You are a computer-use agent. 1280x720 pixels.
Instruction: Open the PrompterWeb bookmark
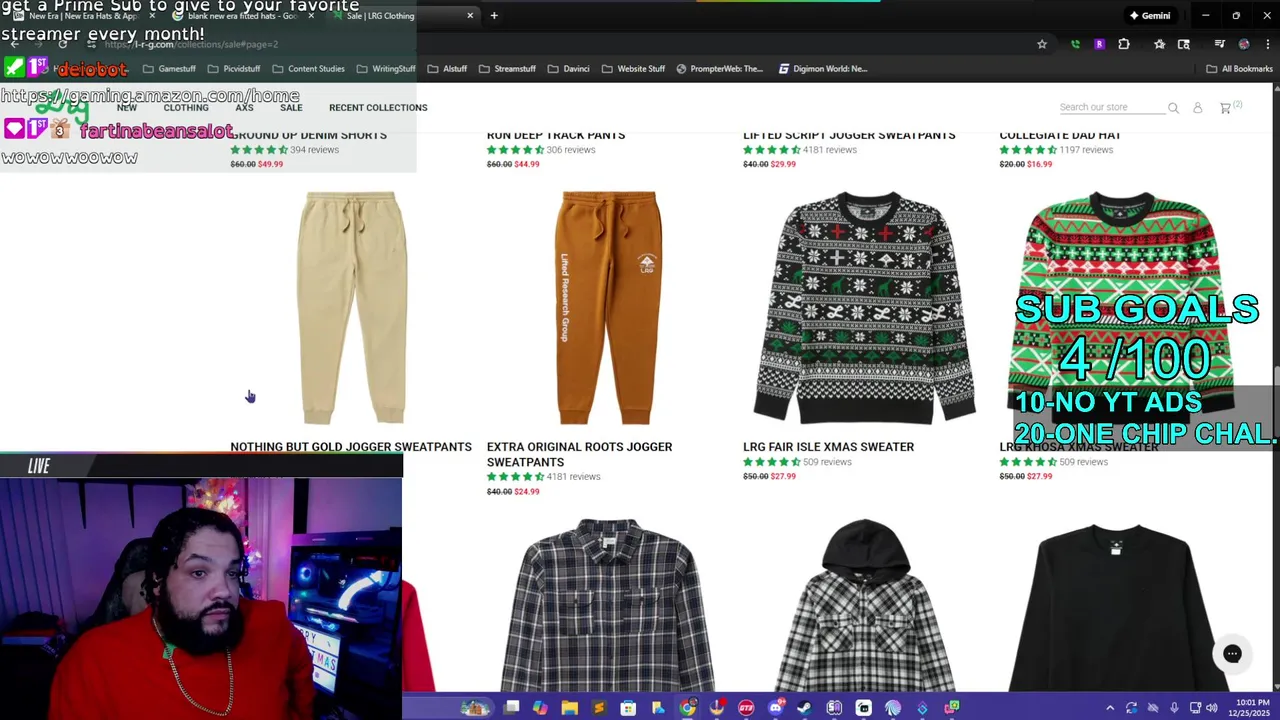(719, 69)
